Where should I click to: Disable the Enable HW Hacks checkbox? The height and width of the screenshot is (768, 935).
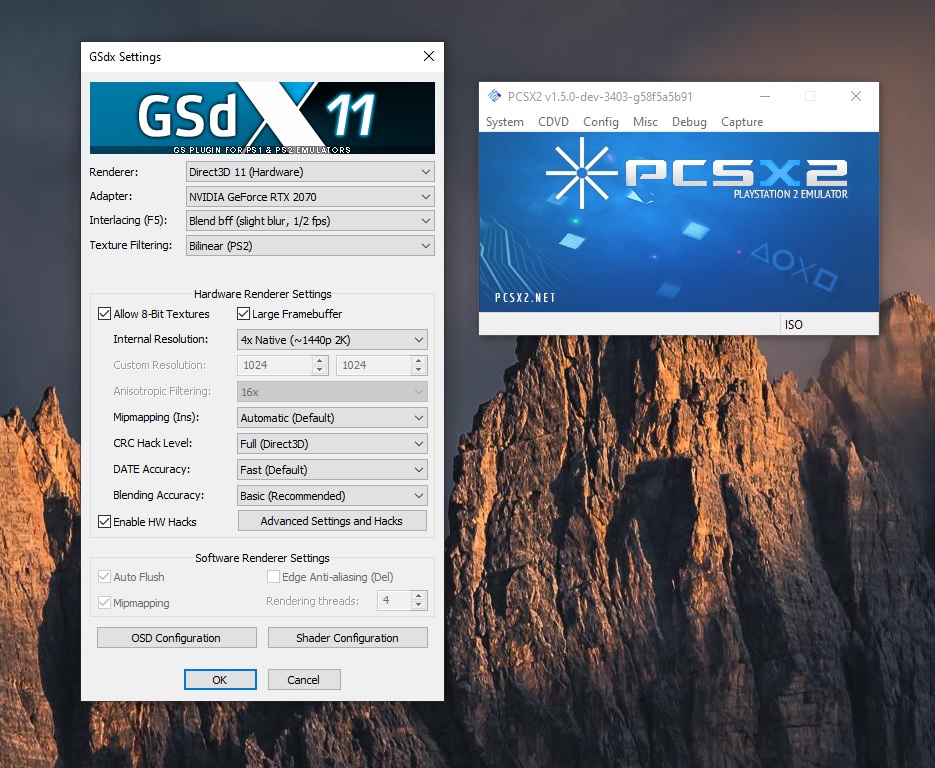pyautogui.click(x=105, y=522)
